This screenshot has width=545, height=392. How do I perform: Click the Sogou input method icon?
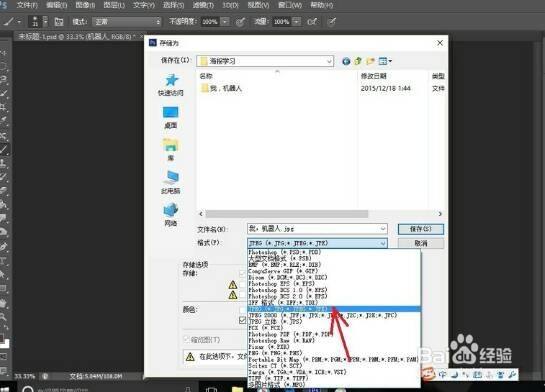click(429, 375)
